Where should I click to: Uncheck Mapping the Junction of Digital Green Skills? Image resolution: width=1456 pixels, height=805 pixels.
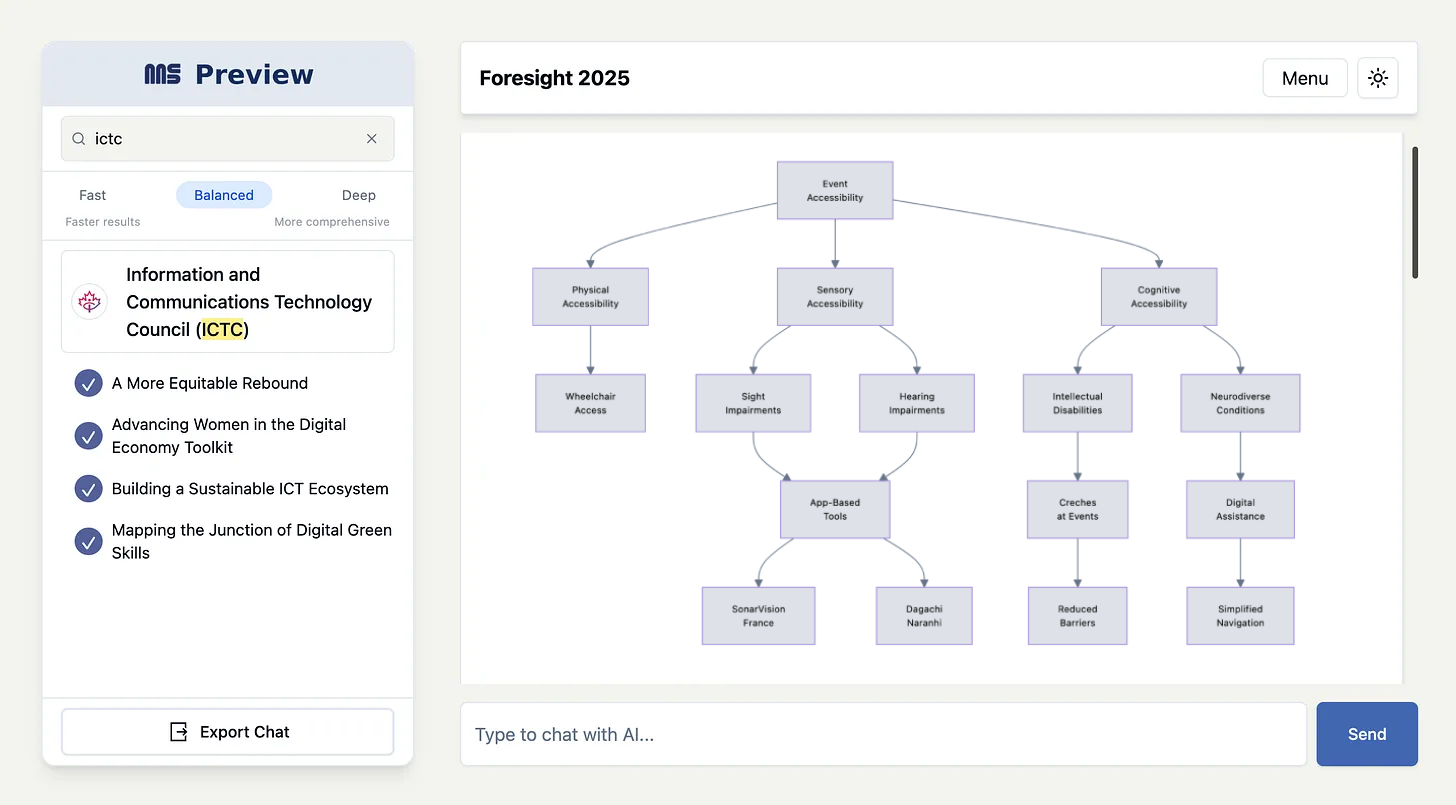coord(89,541)
